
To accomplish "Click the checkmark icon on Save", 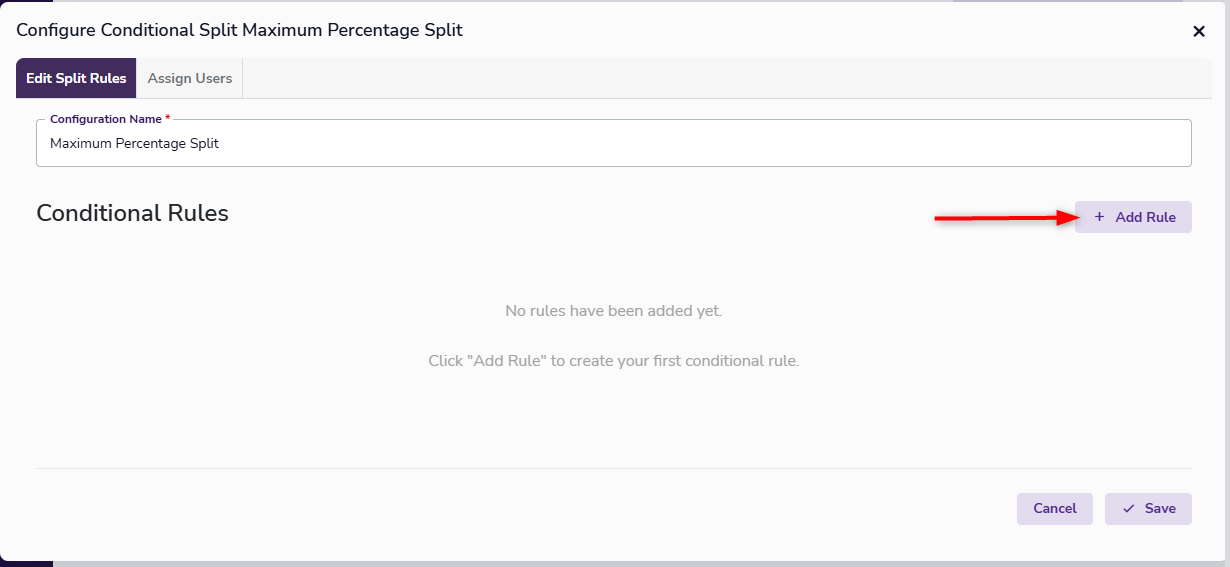I will click(x=1129, y=509).
